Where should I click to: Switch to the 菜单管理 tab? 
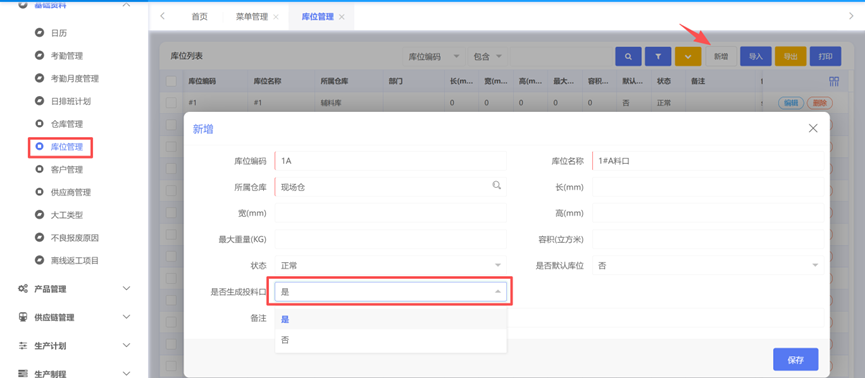click(252, 17)
